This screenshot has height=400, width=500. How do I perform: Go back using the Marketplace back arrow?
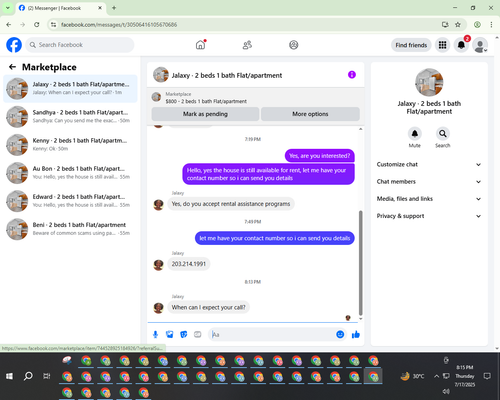point(12,67)
